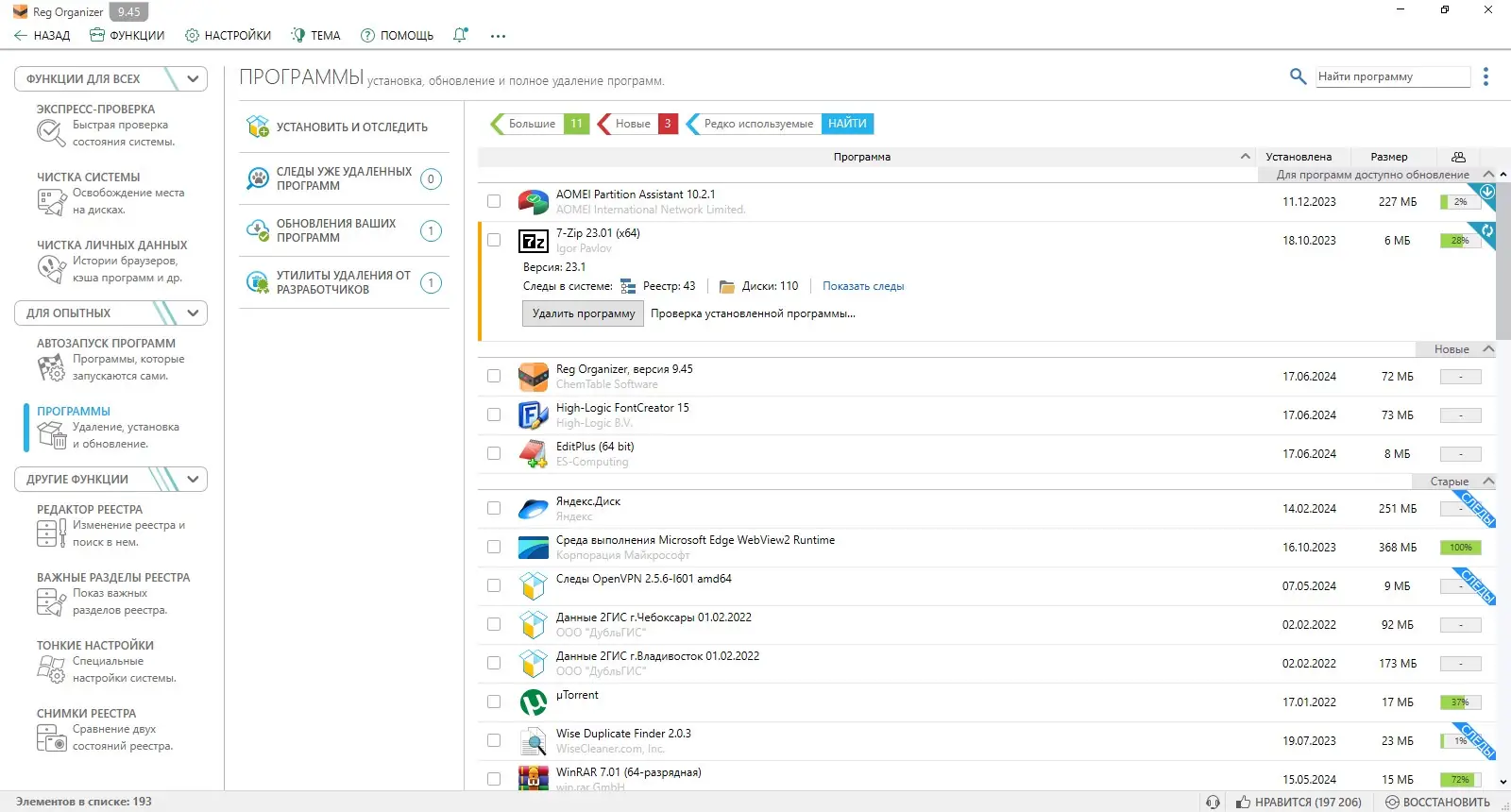
Task: Select the Новые filter tab
Action: coord(638,124)
